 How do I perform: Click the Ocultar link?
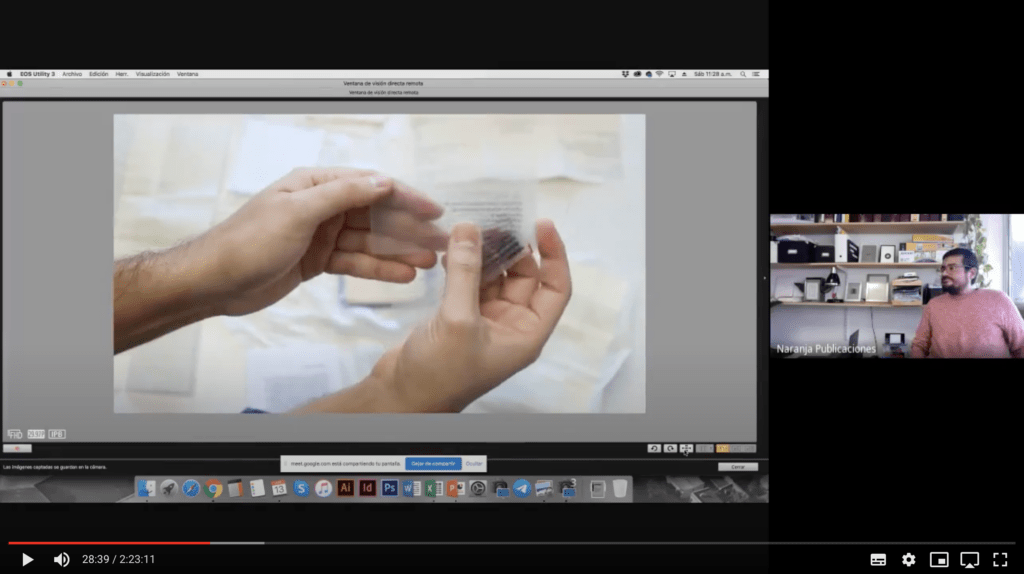[x=474, y=464]
